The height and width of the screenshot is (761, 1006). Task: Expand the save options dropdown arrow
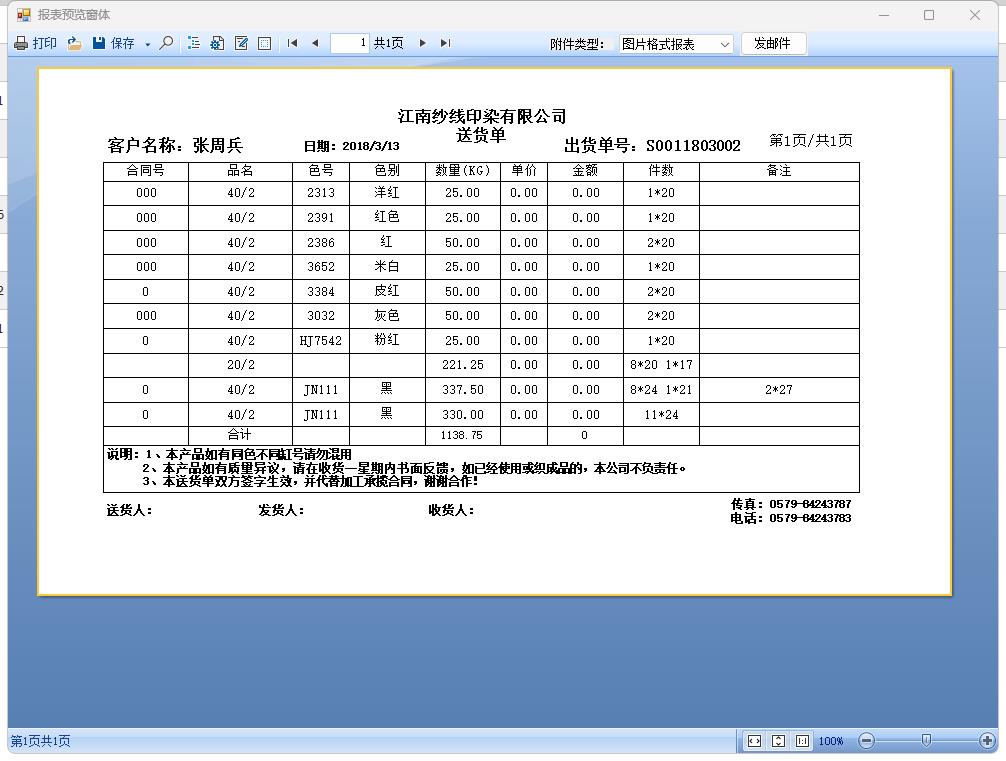pos(147,43)
